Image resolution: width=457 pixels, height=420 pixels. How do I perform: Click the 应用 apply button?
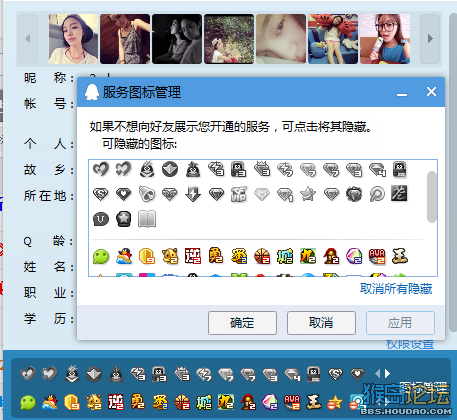pos(400,323)
